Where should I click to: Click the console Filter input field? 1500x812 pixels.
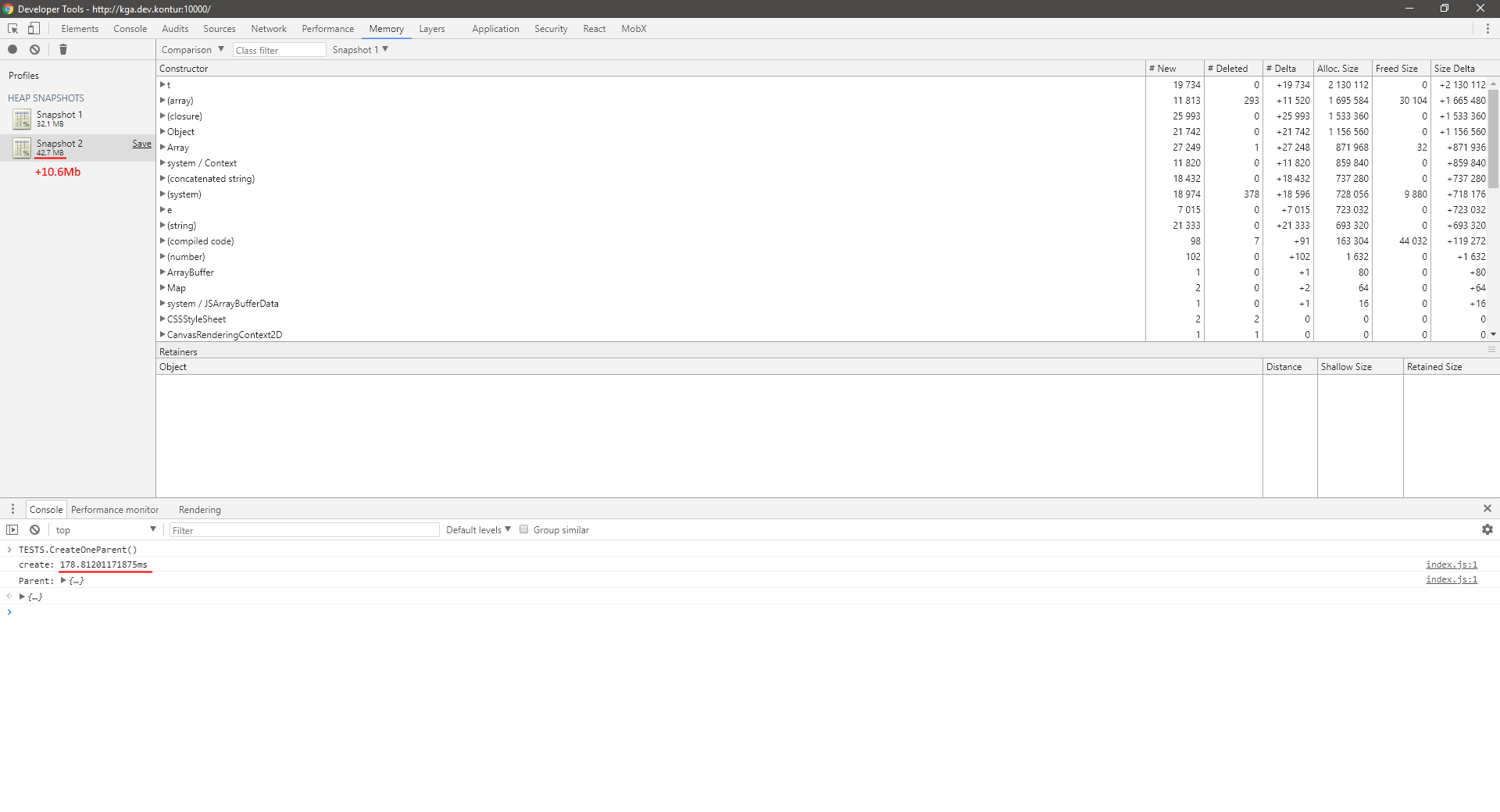click(305, 530)
